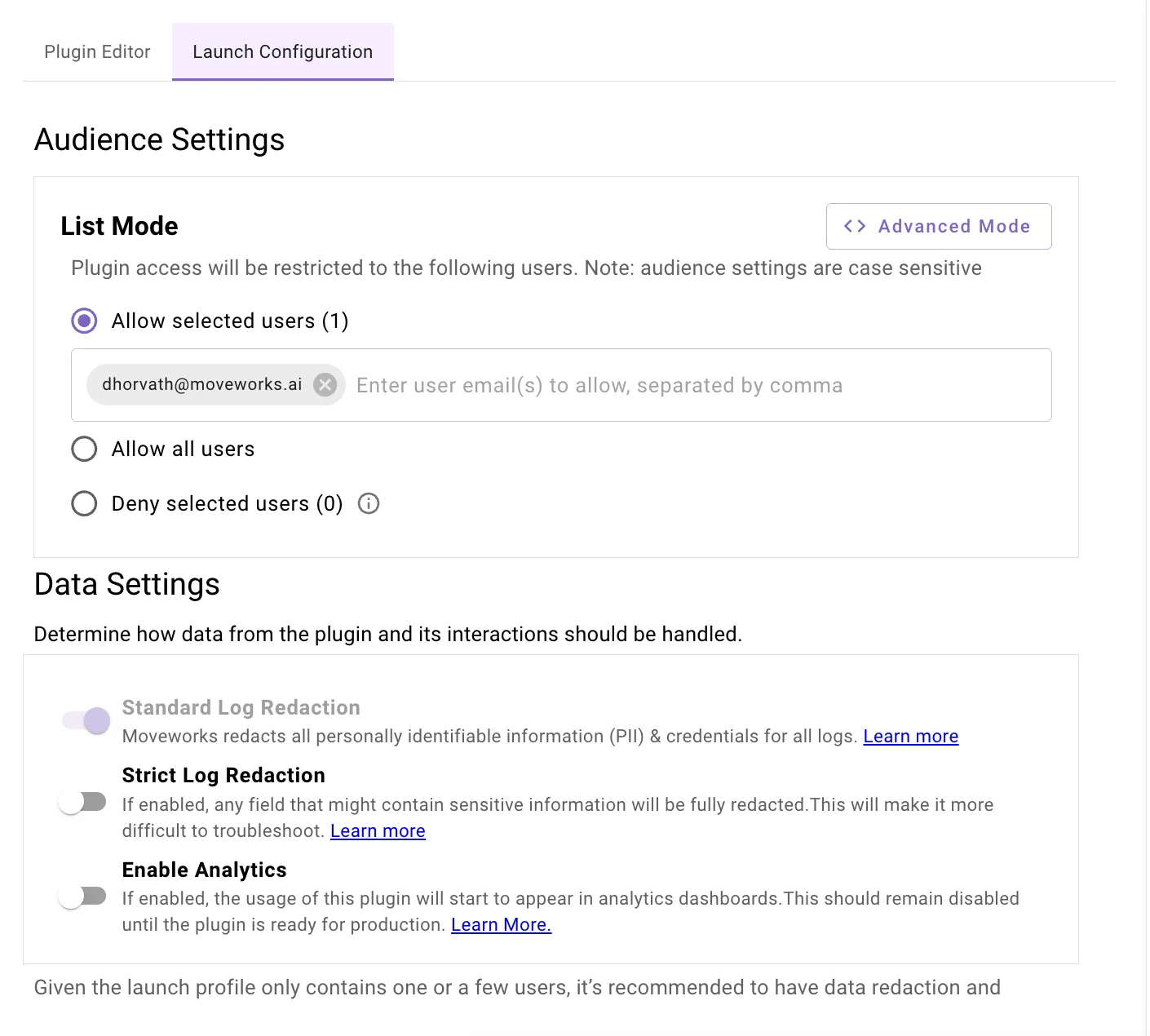The width and height of the screenshot is (1150, 1036).
Task: Click the Strict Log Redaction label
Action: pos(223,775)
